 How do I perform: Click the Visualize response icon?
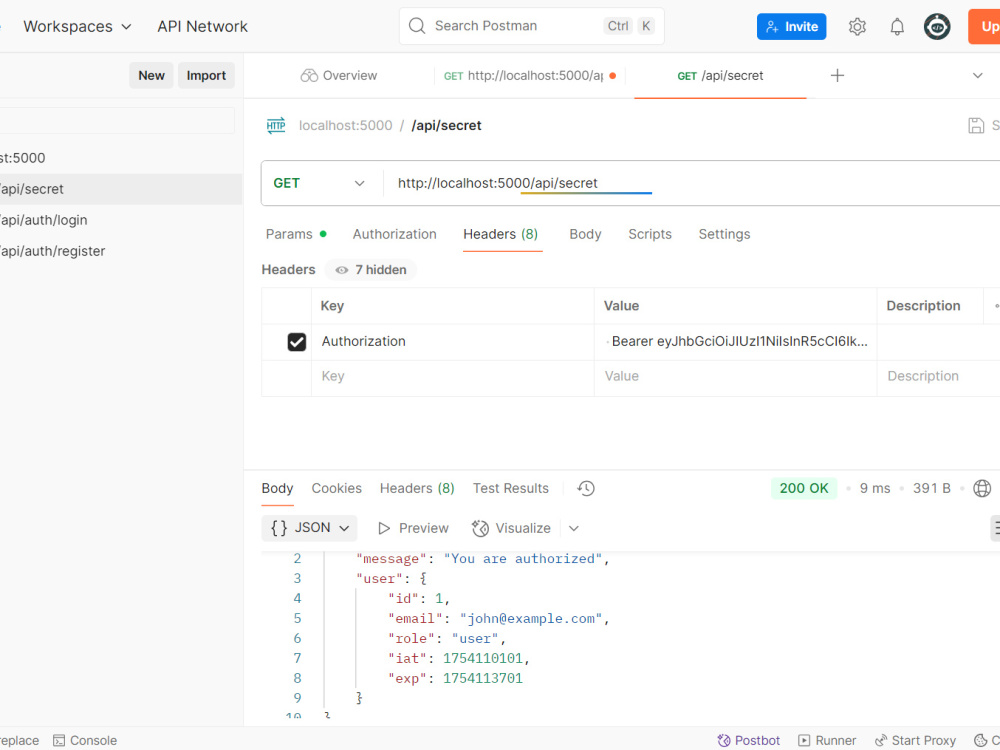coord(480,528)
